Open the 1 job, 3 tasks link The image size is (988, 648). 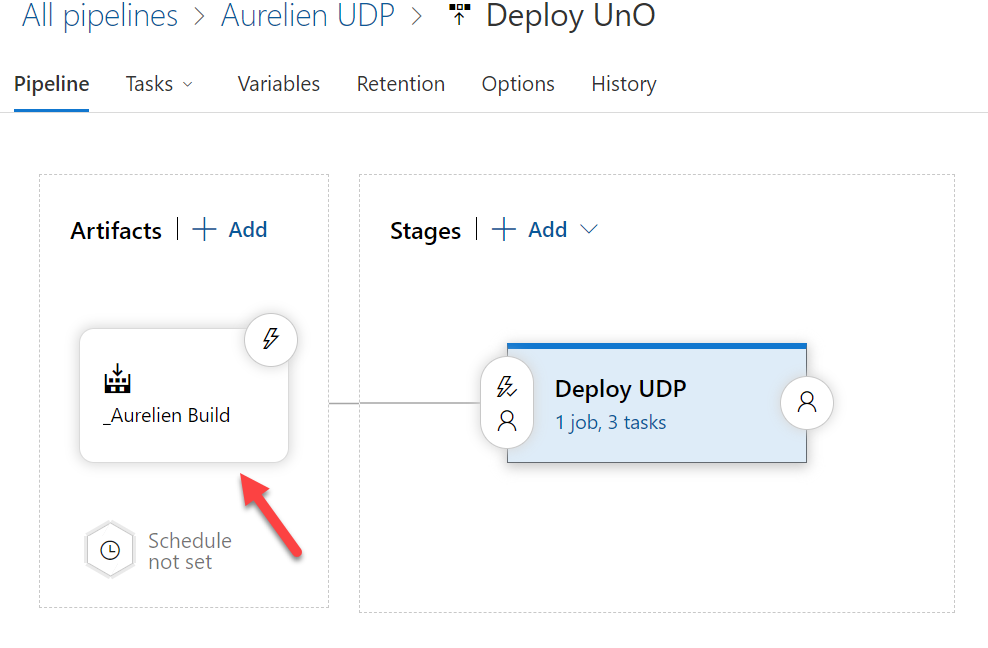(x=611, y=422)
